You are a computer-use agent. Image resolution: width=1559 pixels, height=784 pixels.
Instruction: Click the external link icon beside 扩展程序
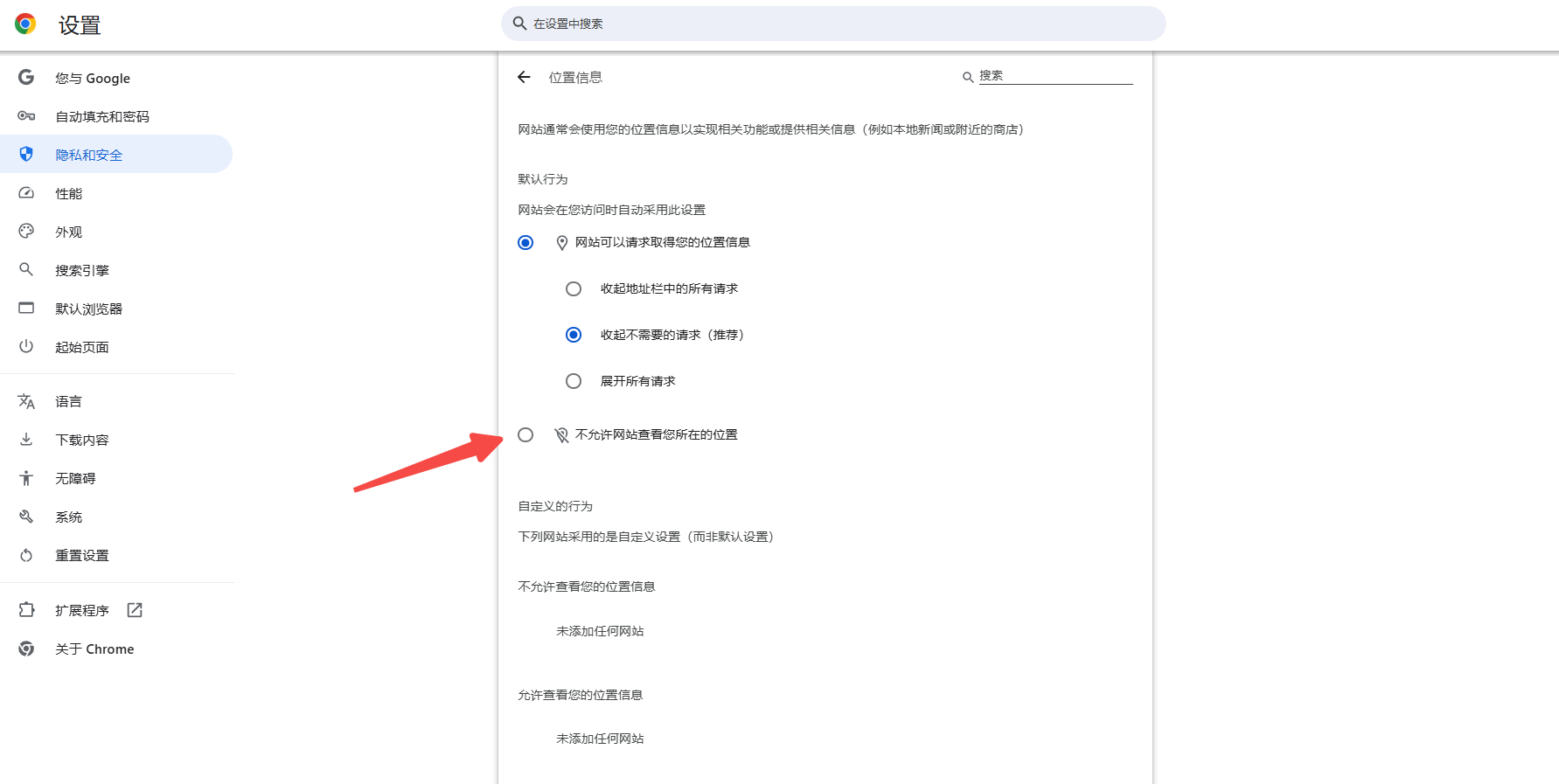tap(135, 610)
